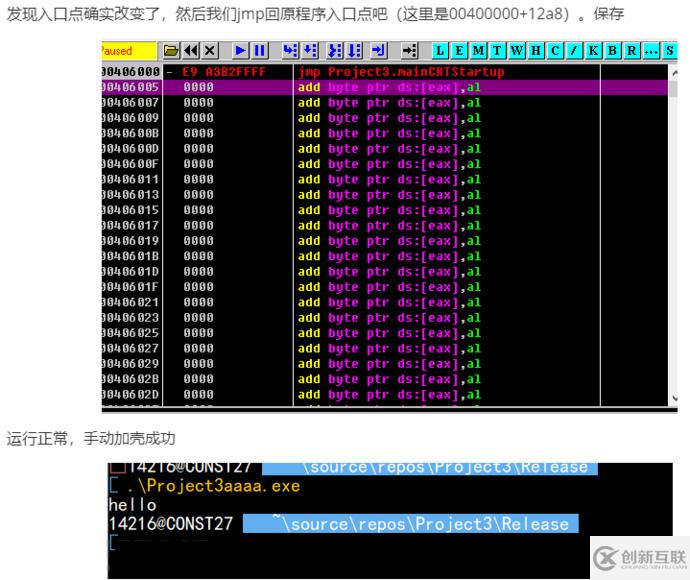This screenshot has height=580, width=690.
Task: Open the Breakpoints window (B)
Action: pos(612,51)
